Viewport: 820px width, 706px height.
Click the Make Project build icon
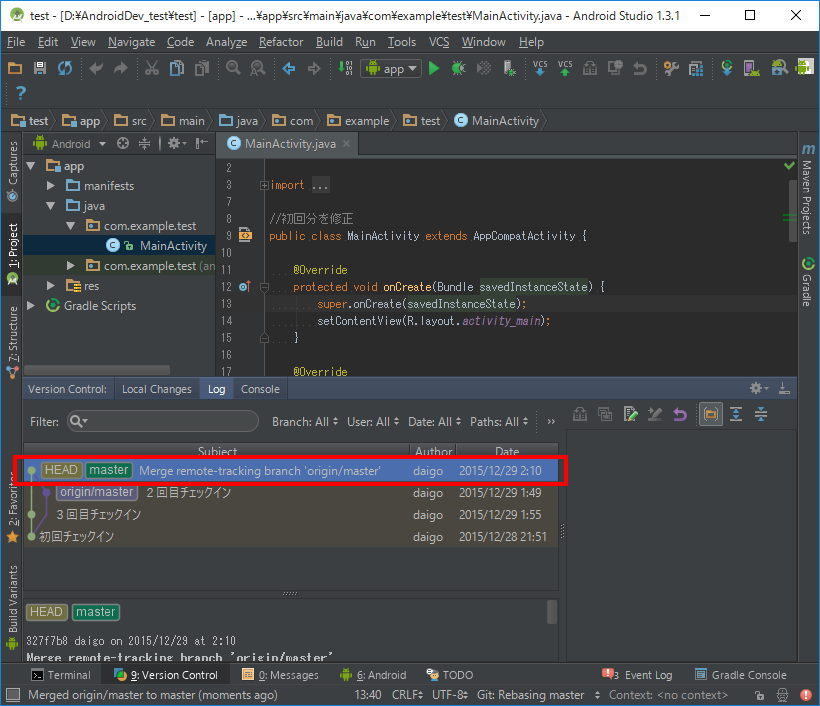345,68
